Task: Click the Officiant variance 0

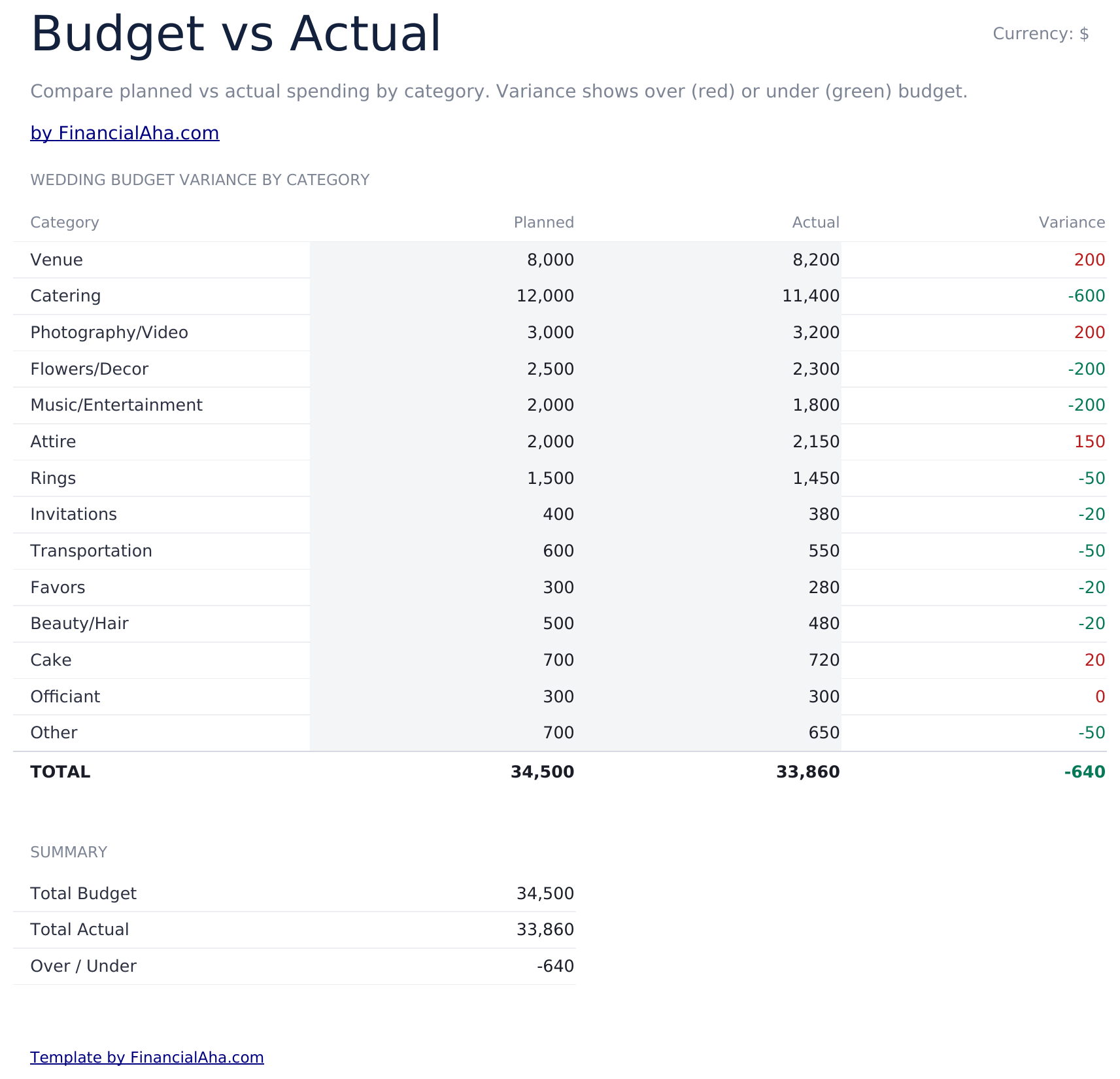Action: (1100, 697)
